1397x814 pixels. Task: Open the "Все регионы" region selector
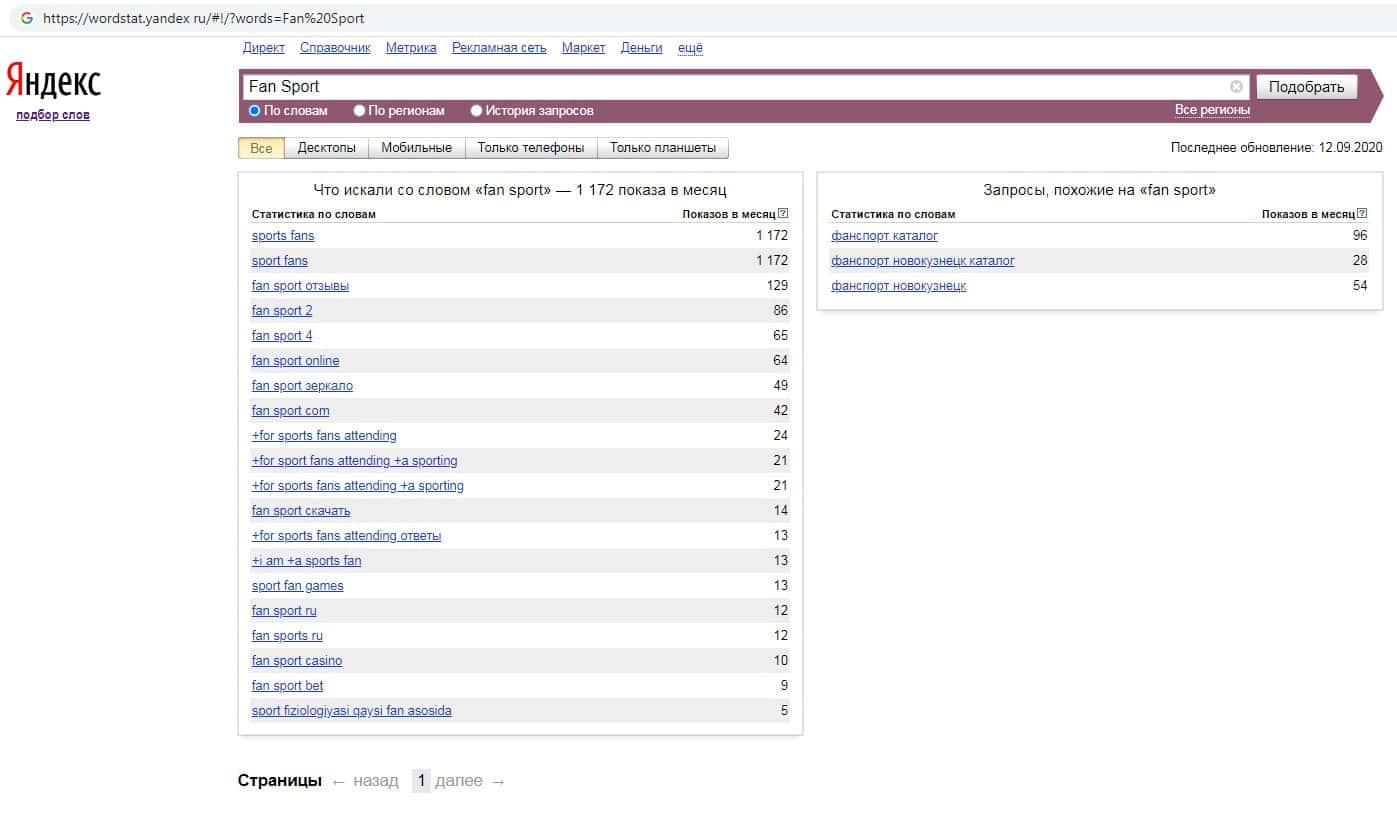point(1212,110)
